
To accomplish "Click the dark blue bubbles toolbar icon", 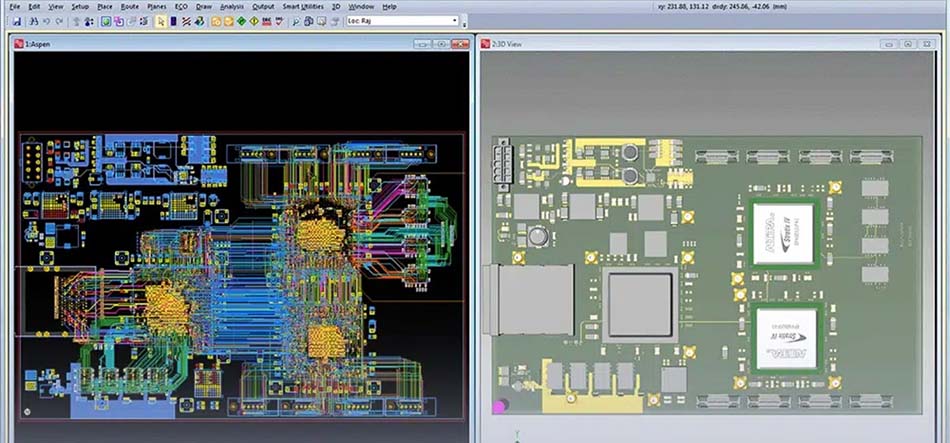I will tap(89, 21).
